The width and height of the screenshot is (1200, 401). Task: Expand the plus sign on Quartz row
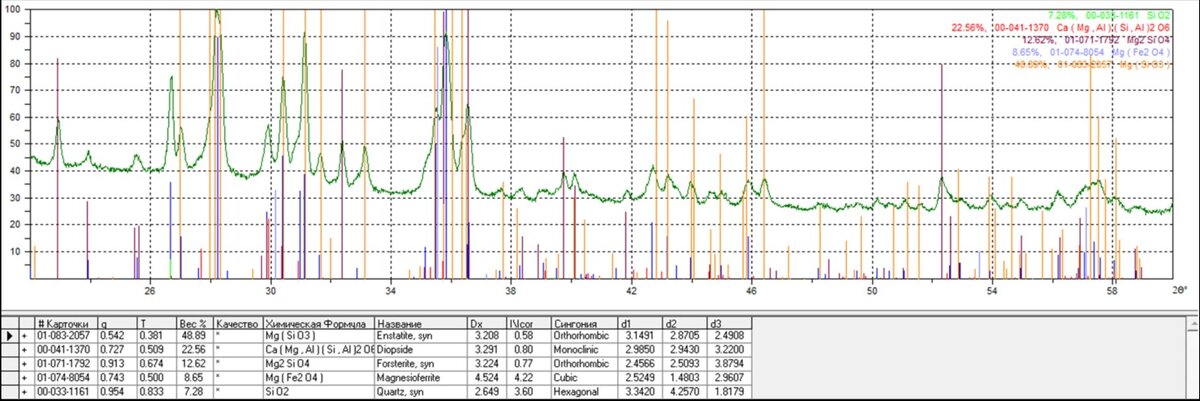(26, 391)
